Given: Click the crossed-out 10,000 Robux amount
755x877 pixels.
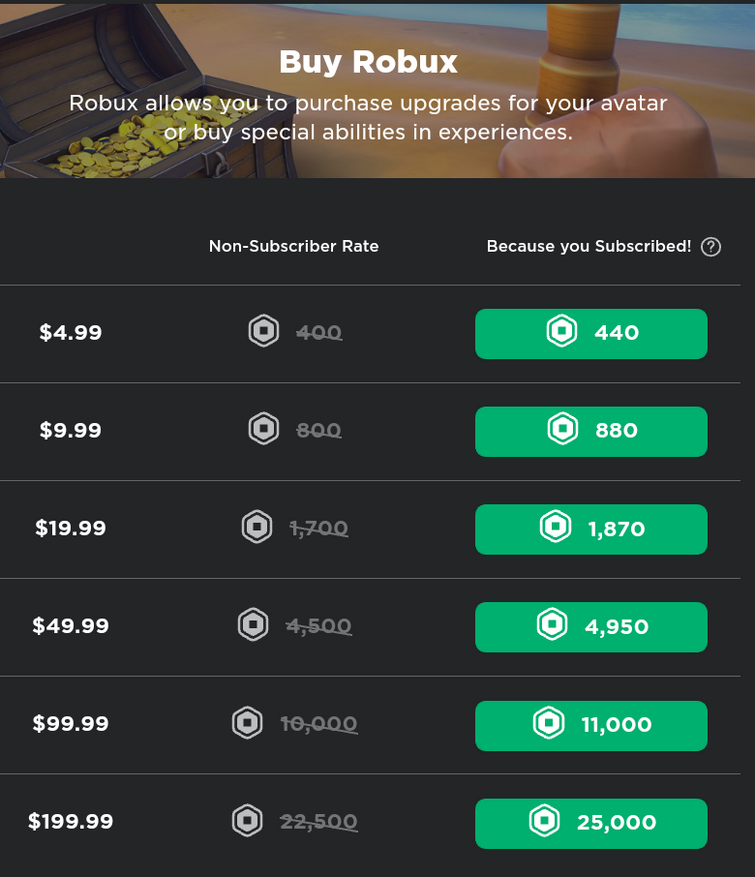Looking at the screenshot, I should pyautogui.click(x=319, y=724).
